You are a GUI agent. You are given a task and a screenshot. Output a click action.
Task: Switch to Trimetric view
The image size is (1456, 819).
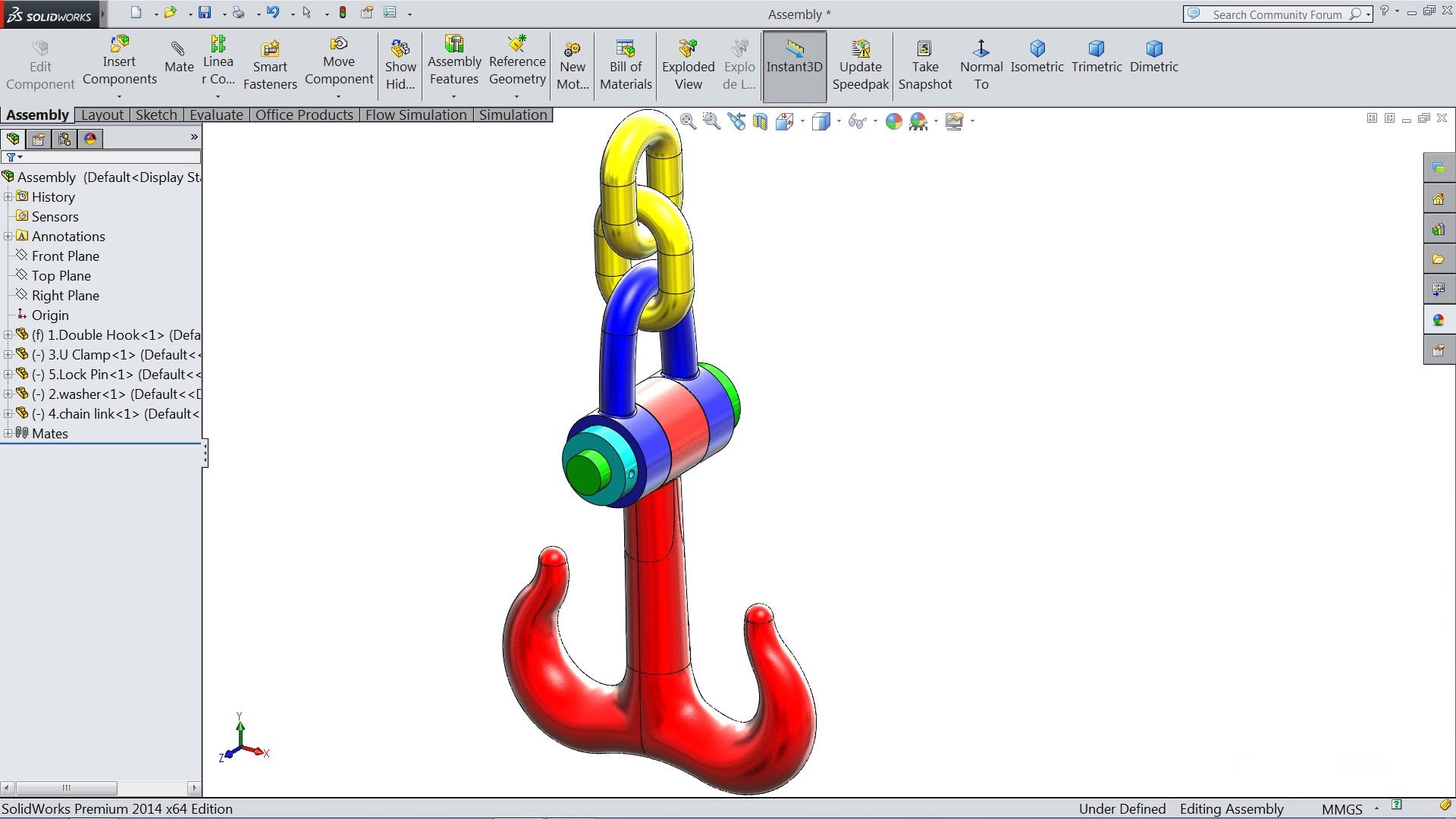pos(1096,57)
